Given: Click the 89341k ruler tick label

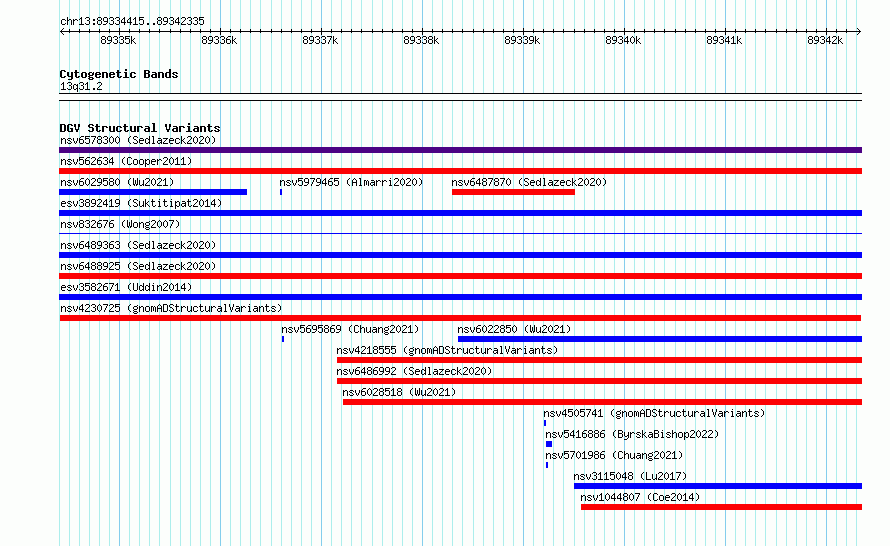Looking at the screenshot, I should (x=724, y=40).
